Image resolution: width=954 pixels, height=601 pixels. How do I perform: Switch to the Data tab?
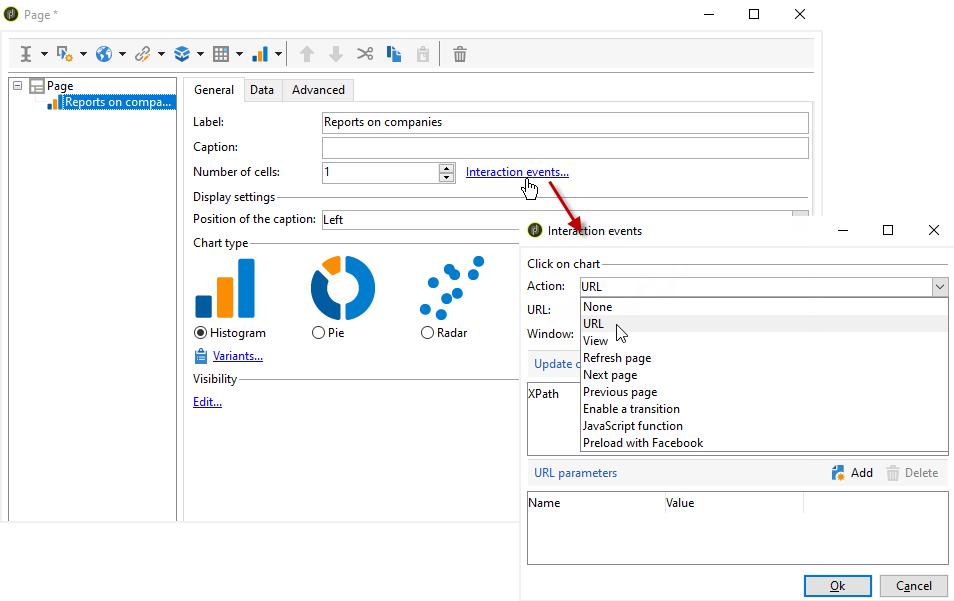pyautogui.click(x=262, y=89)
